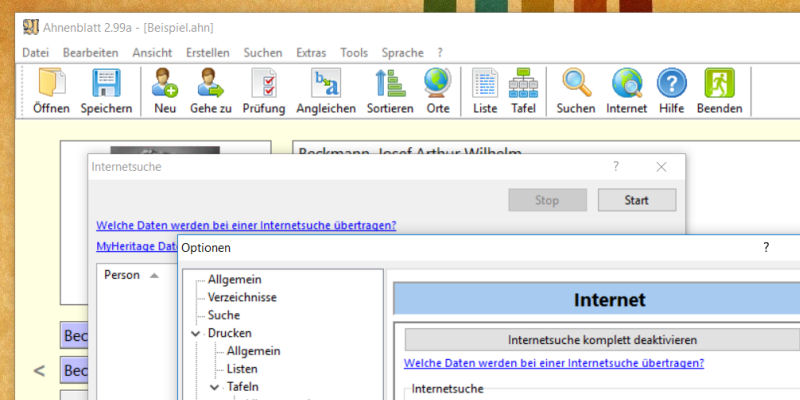Open the MyHeritage link in Internetsuche
Screen dimensions: 800x400
click(136, 246)
